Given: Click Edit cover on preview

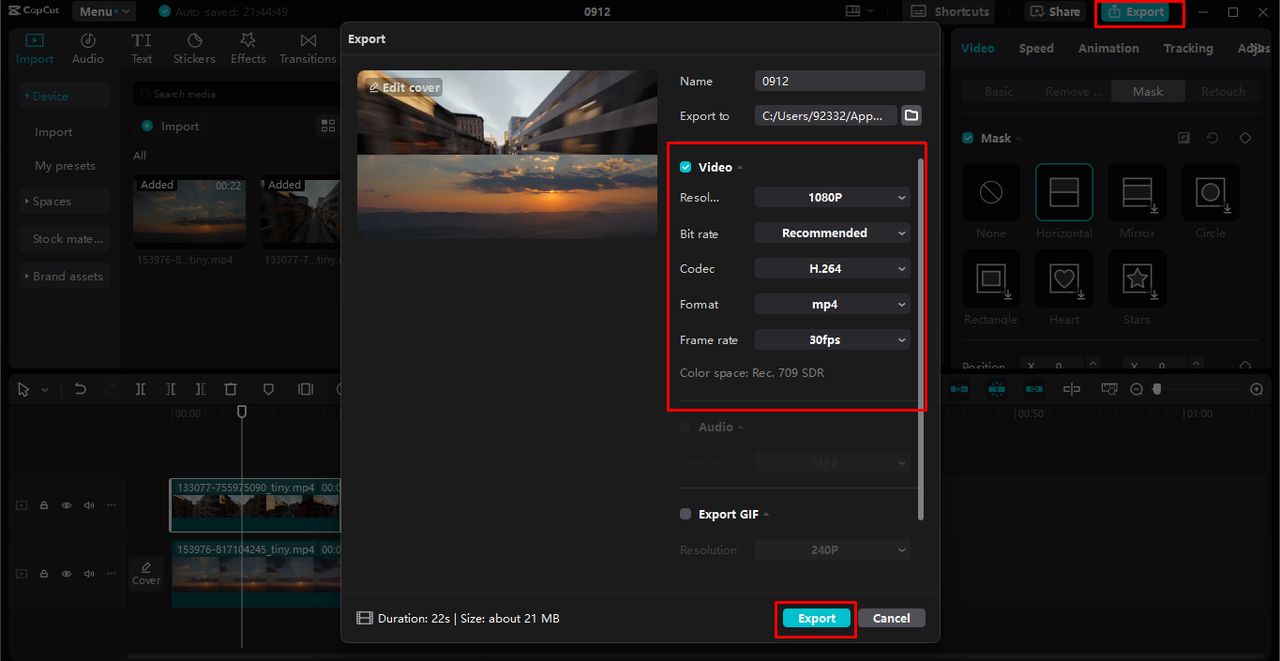Looking at the screenshot, I should tap(404, 87).
